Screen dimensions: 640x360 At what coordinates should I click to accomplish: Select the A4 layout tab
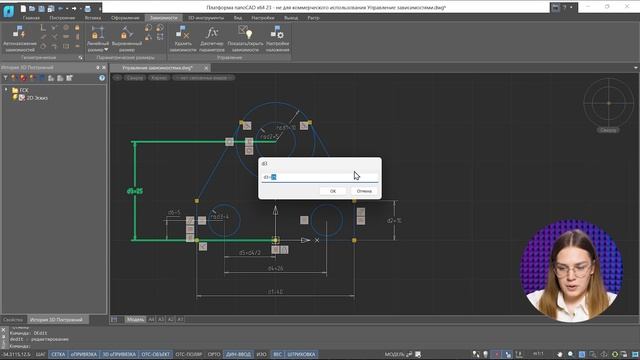tap(151, 320)
